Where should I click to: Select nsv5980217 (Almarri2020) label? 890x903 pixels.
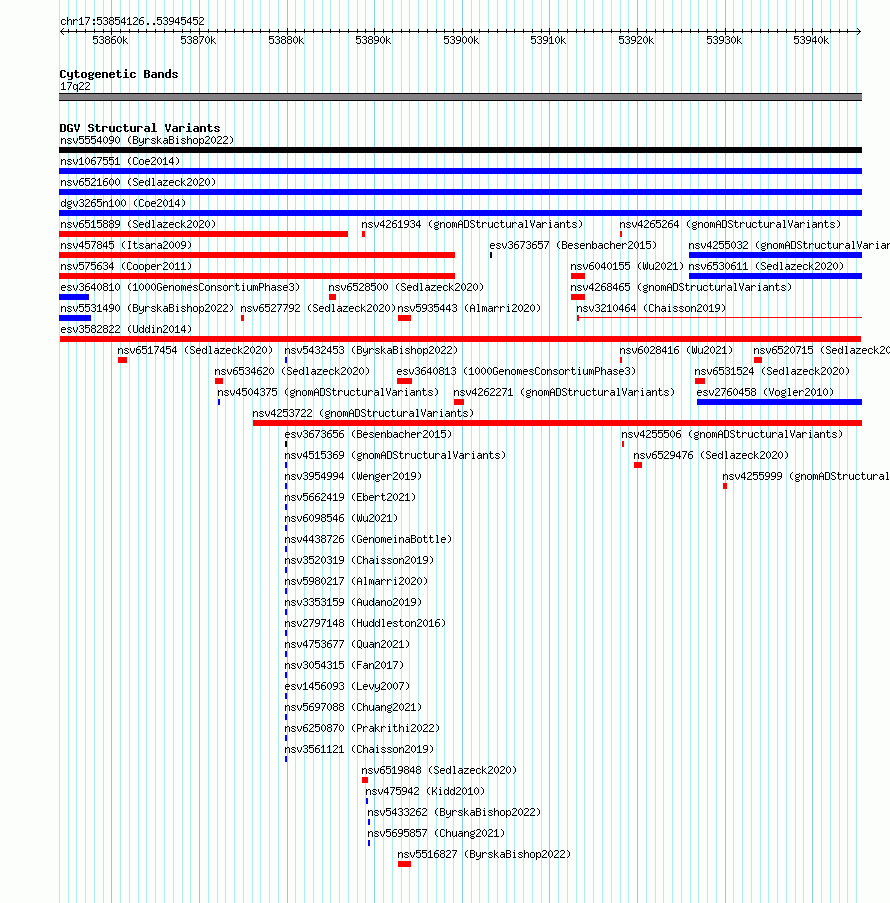(x=357, y=582)
